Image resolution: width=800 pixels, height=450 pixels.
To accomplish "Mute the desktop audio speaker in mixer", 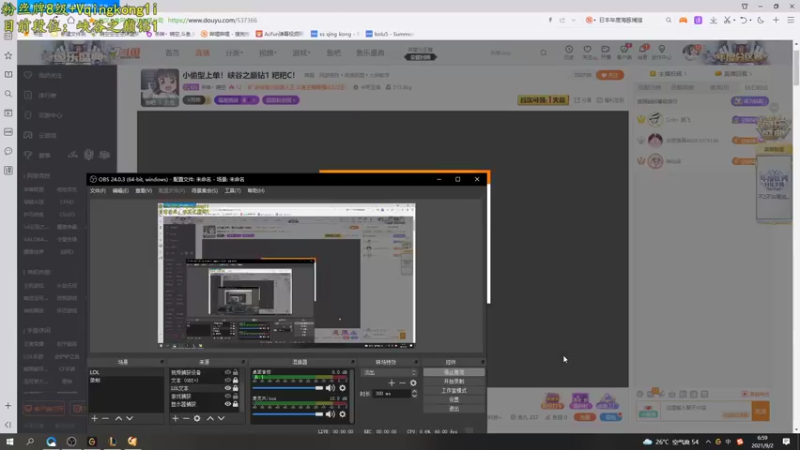I will tap(331, 388).
